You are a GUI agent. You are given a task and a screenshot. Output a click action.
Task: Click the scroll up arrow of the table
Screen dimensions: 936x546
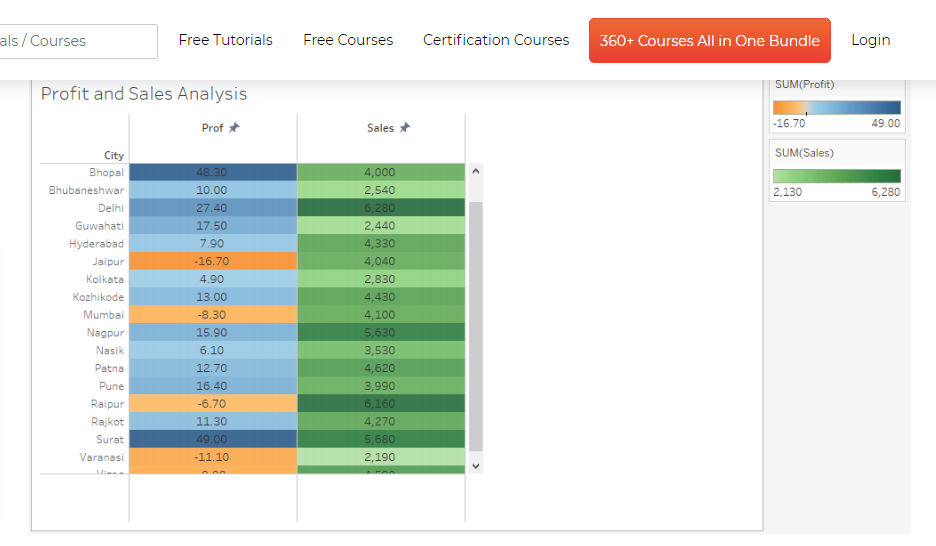(476, 171)
